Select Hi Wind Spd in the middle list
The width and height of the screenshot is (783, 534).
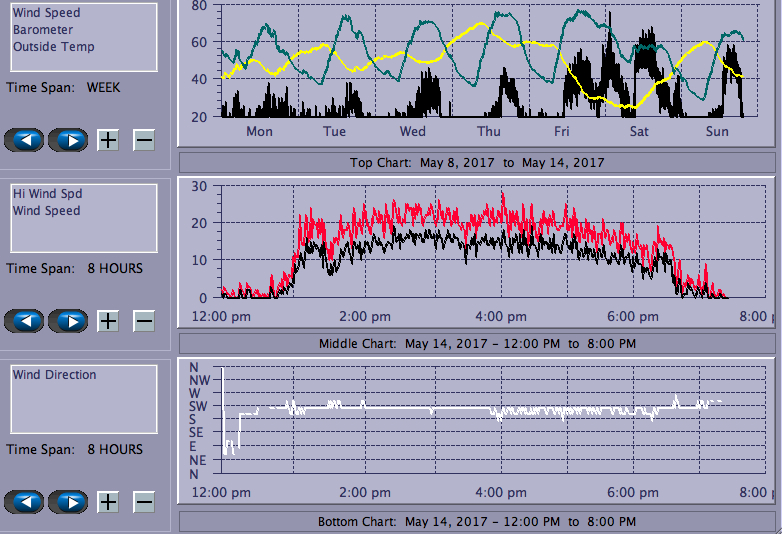click(47, 194)
